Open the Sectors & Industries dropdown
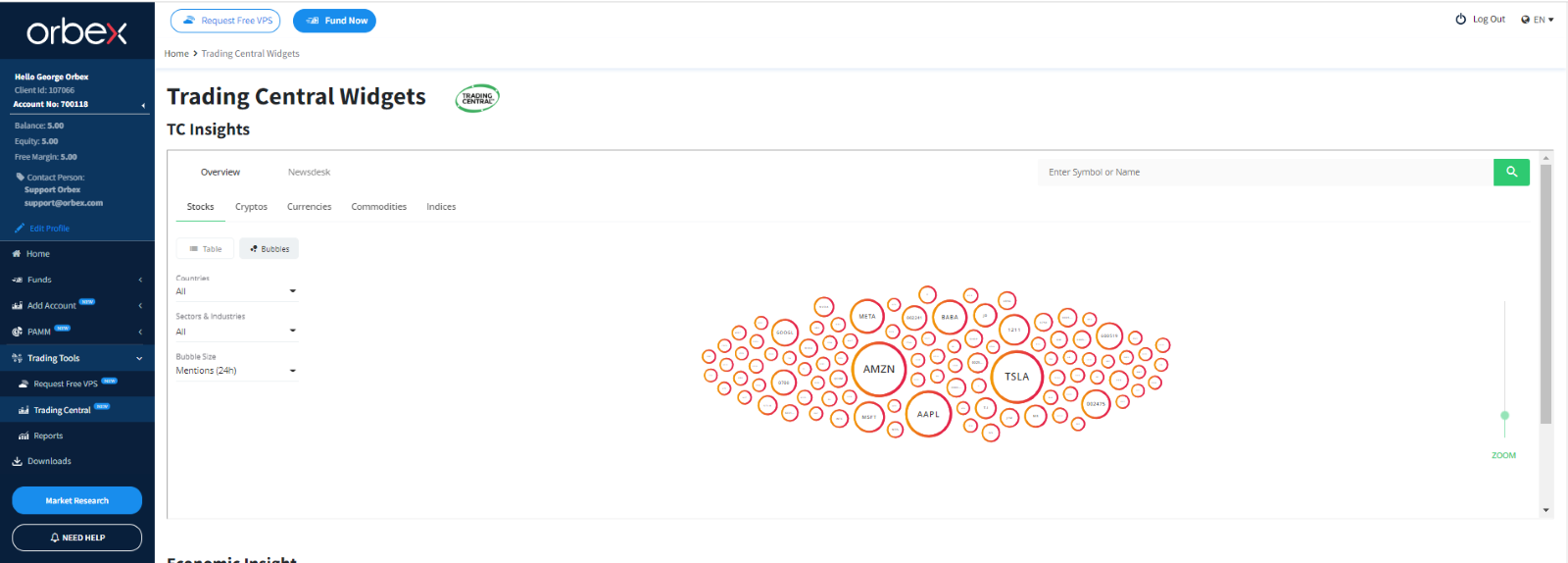Viewport: 1568px width, 563px height. coord(236,332)
